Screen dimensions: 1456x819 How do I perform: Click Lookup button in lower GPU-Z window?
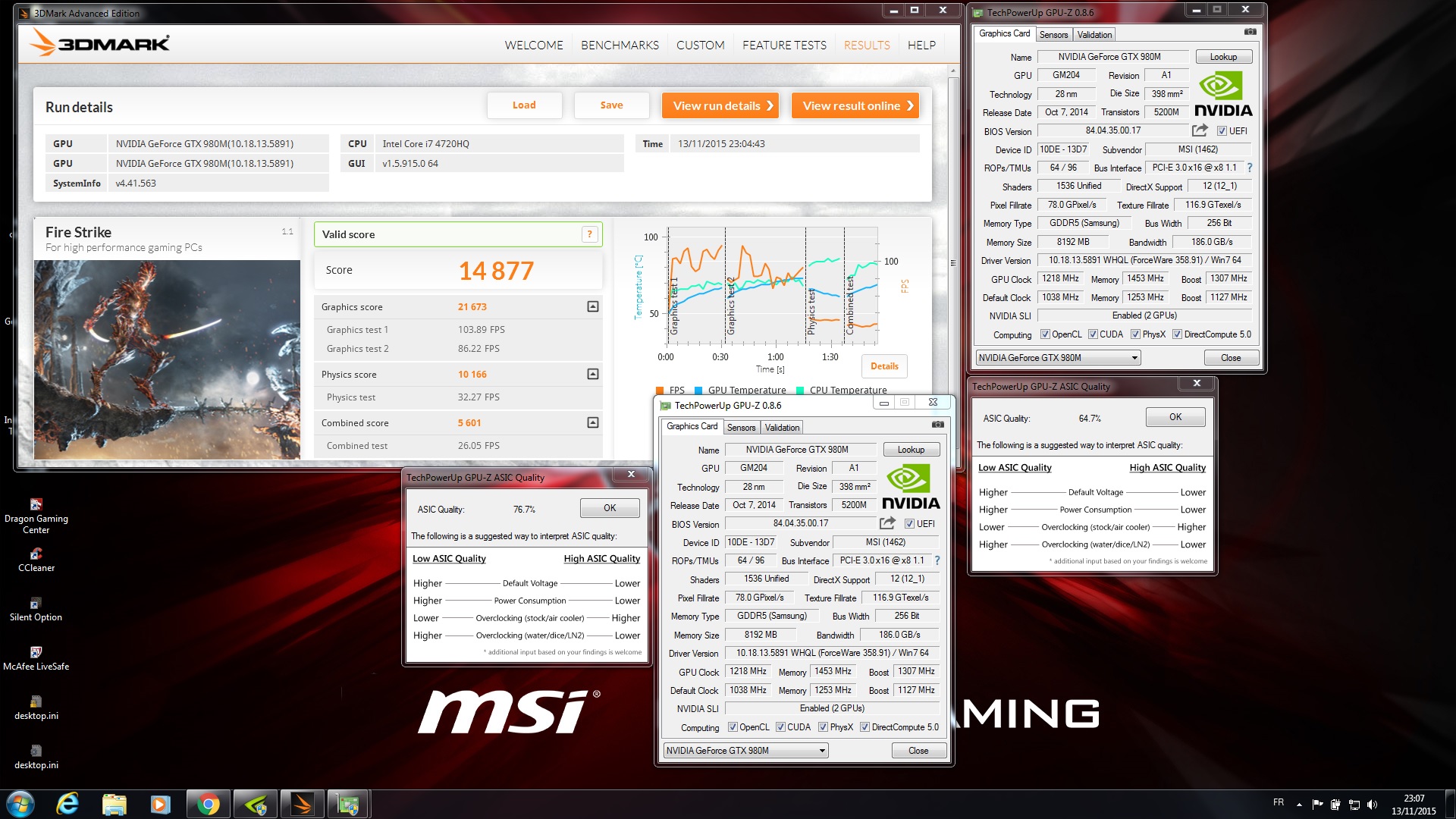911,450
